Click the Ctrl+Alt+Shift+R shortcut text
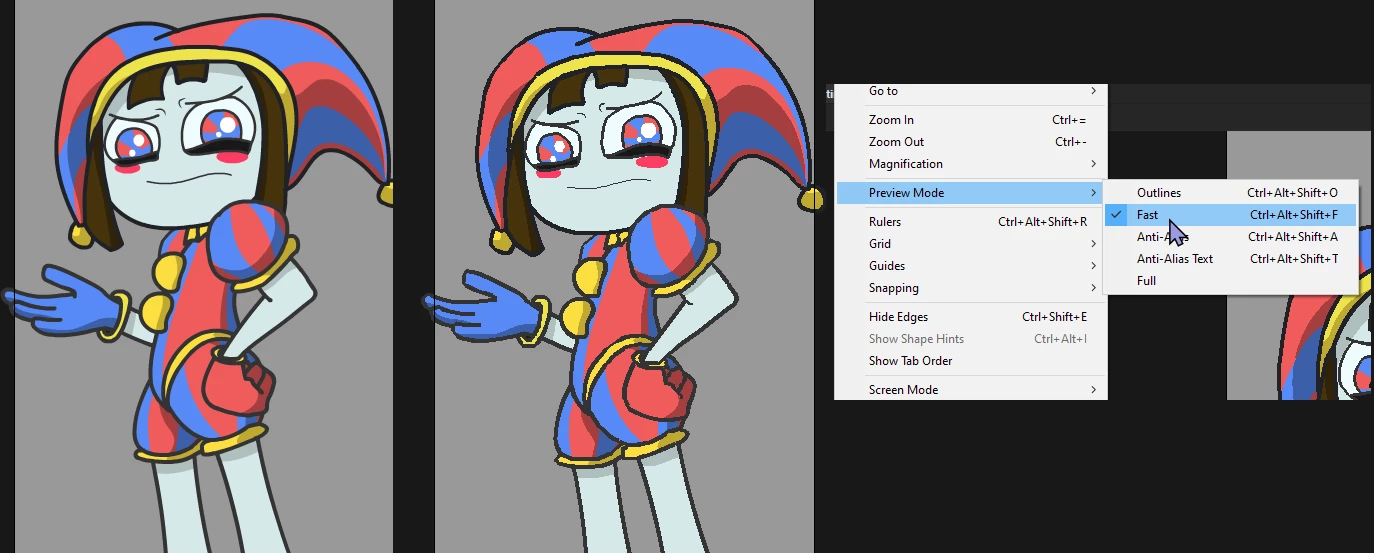Viewport: 1374px width, 553px height. pos(1042,222)
